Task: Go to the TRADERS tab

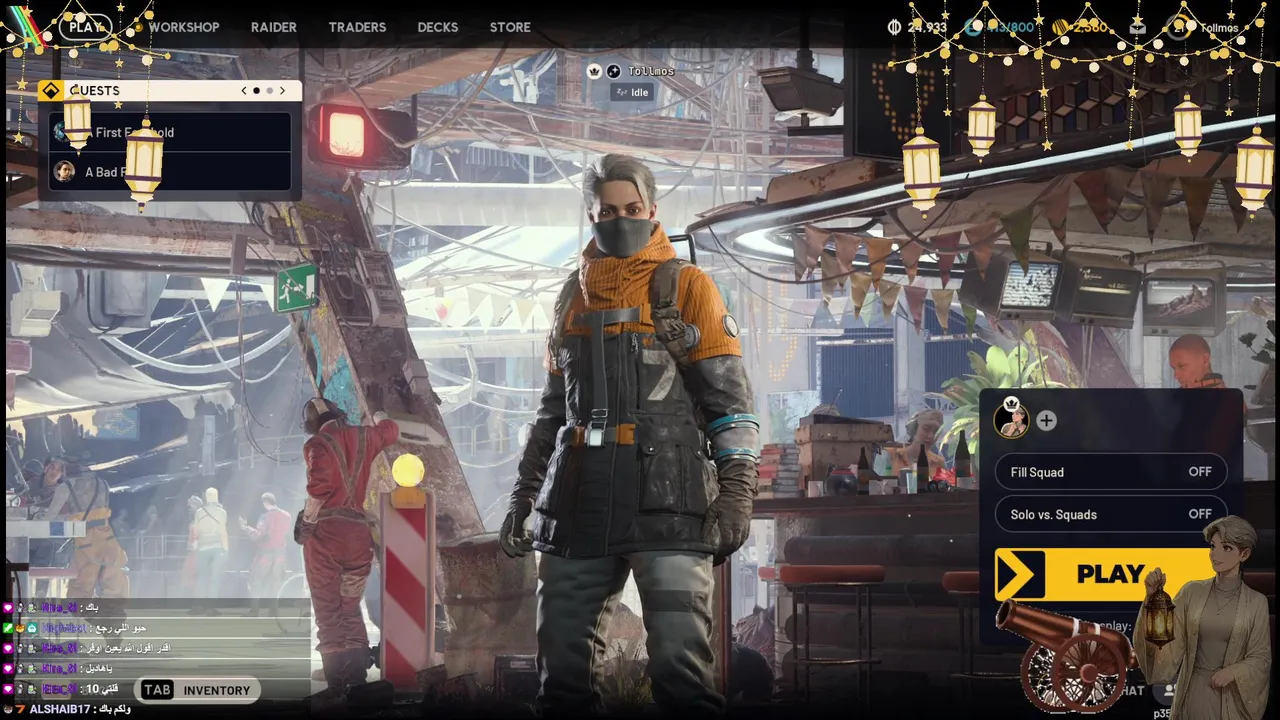Action: pyautogui.click(x=357, y=27)
